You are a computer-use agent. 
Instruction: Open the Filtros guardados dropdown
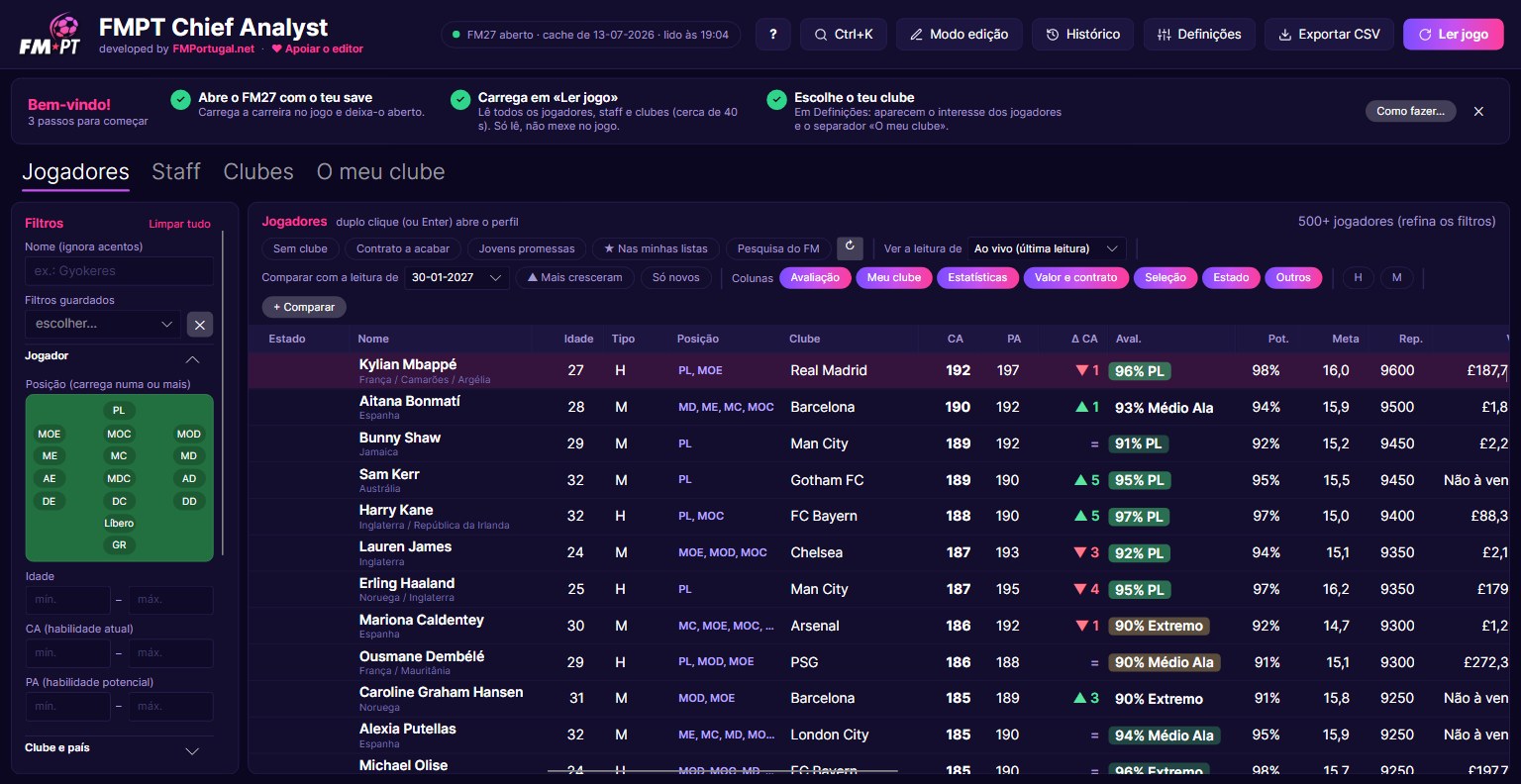click(x=103, y=325)
